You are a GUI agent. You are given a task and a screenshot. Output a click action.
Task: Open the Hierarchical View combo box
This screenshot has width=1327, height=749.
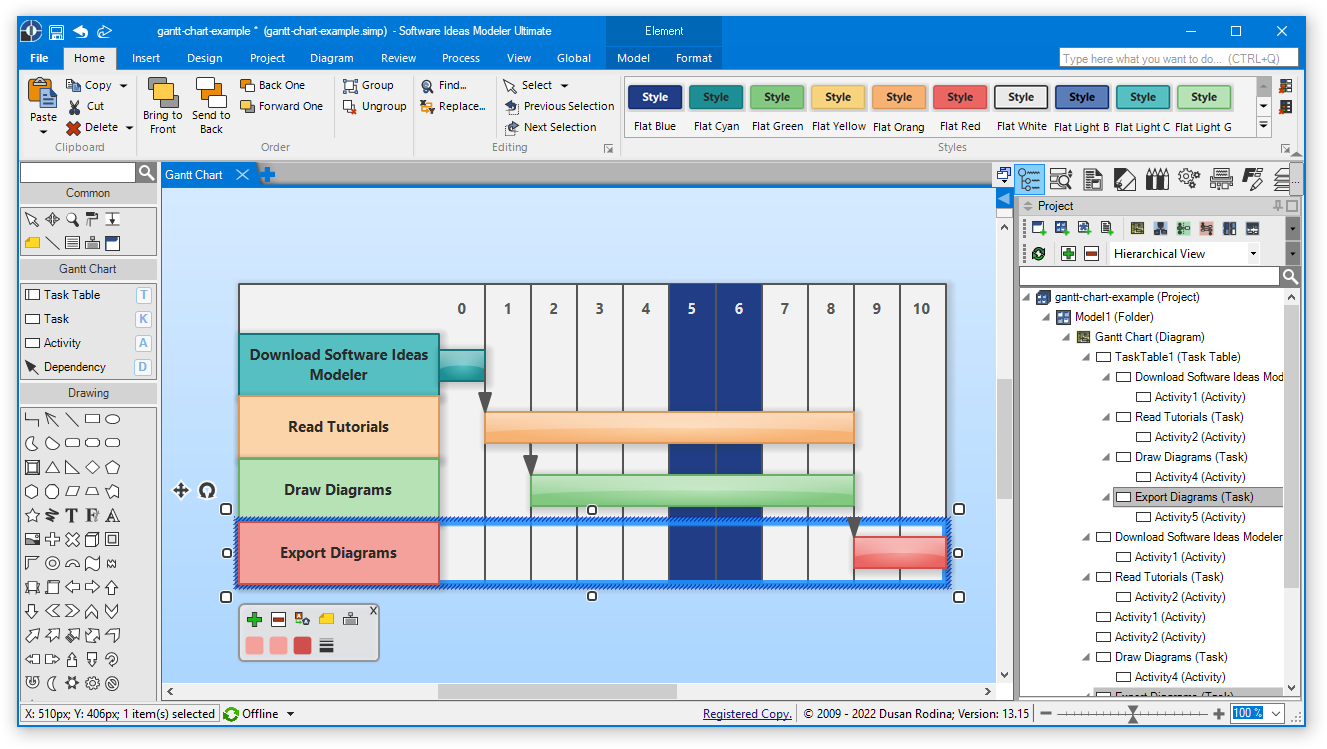point(1184,254)
